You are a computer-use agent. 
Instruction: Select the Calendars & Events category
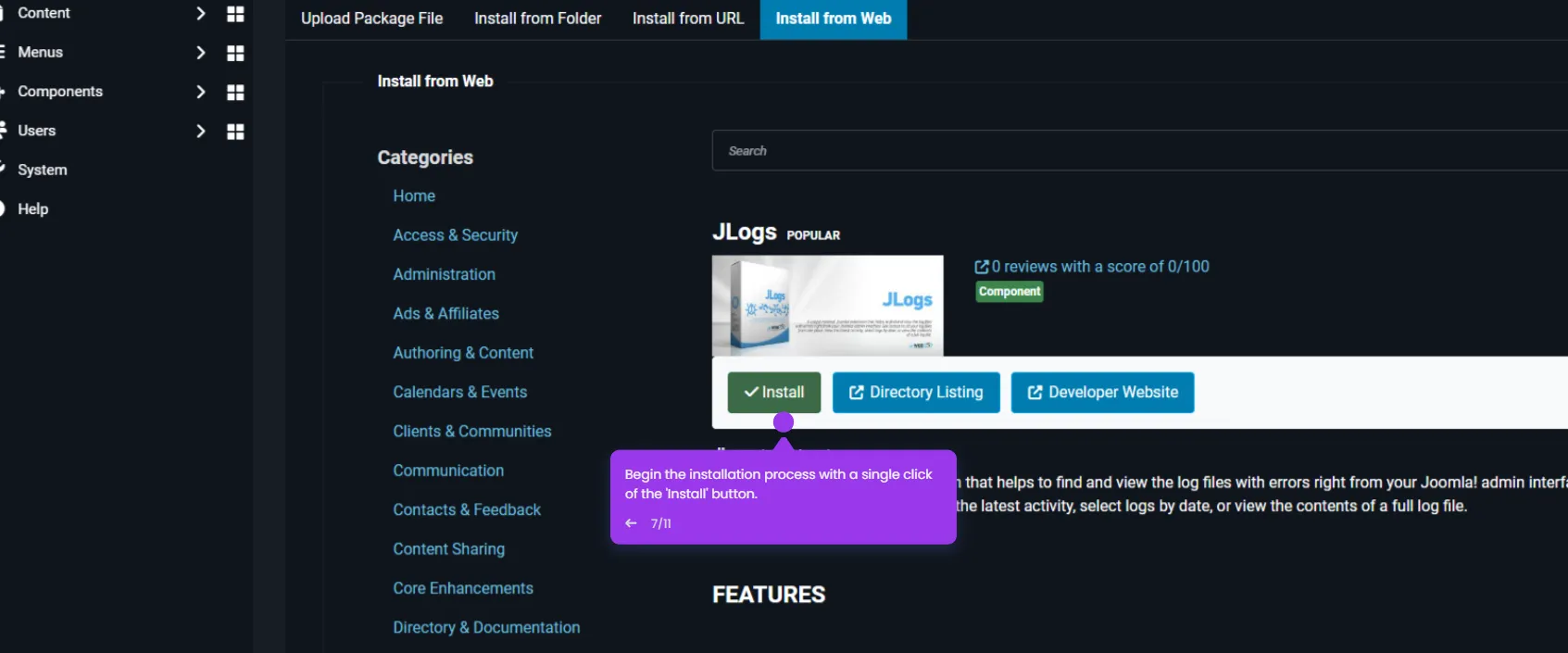pyautogui.click(x=459, y=392)
